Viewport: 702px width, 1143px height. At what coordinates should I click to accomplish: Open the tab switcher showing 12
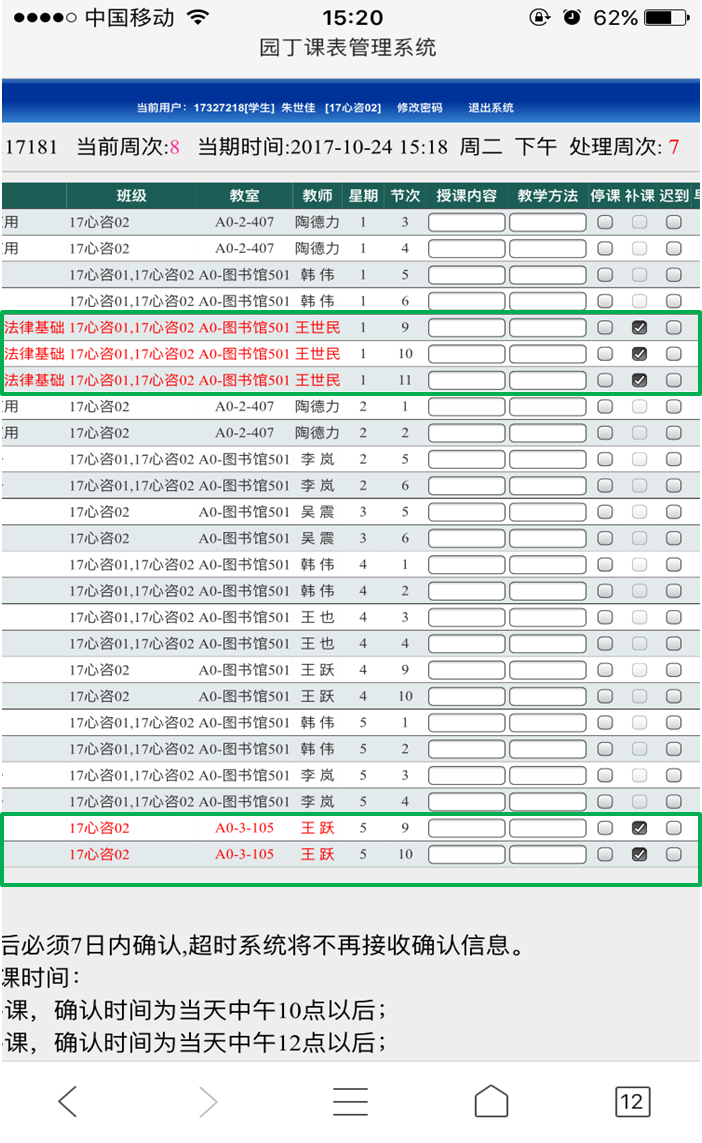pos(631,1101)
